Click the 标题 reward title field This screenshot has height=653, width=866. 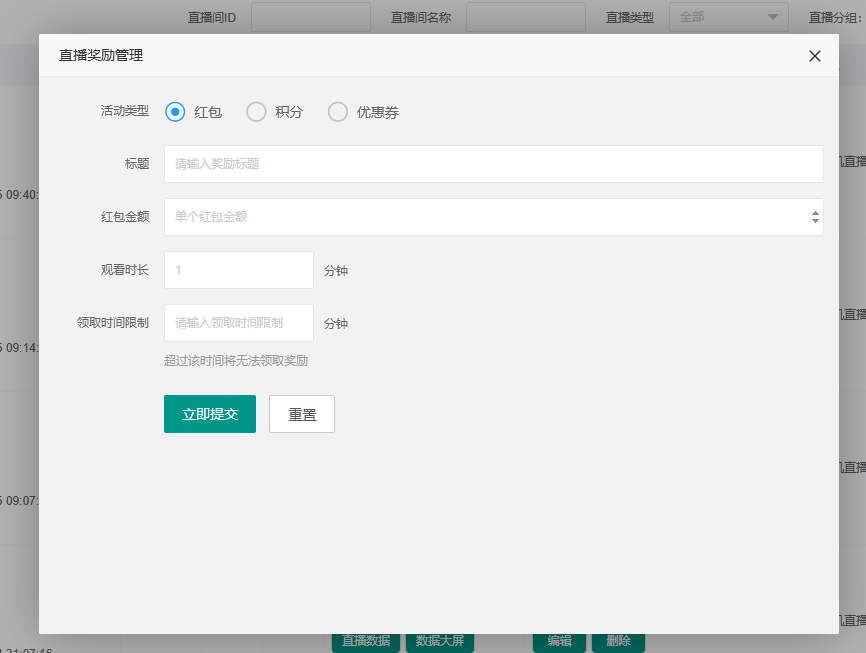[x=493, y=164]
